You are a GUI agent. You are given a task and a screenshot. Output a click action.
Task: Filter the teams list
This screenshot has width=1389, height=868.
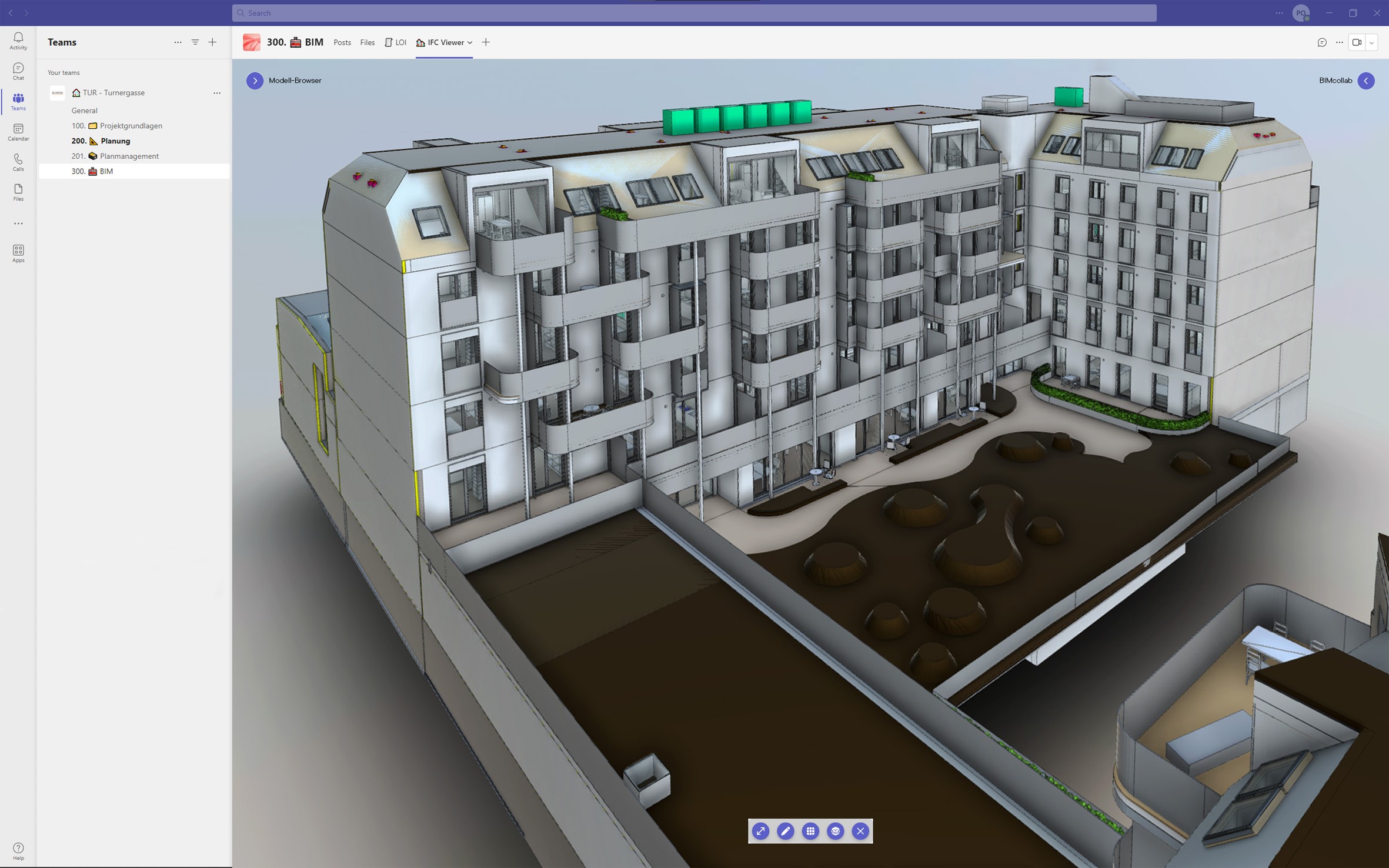click(x=195, y=42)
